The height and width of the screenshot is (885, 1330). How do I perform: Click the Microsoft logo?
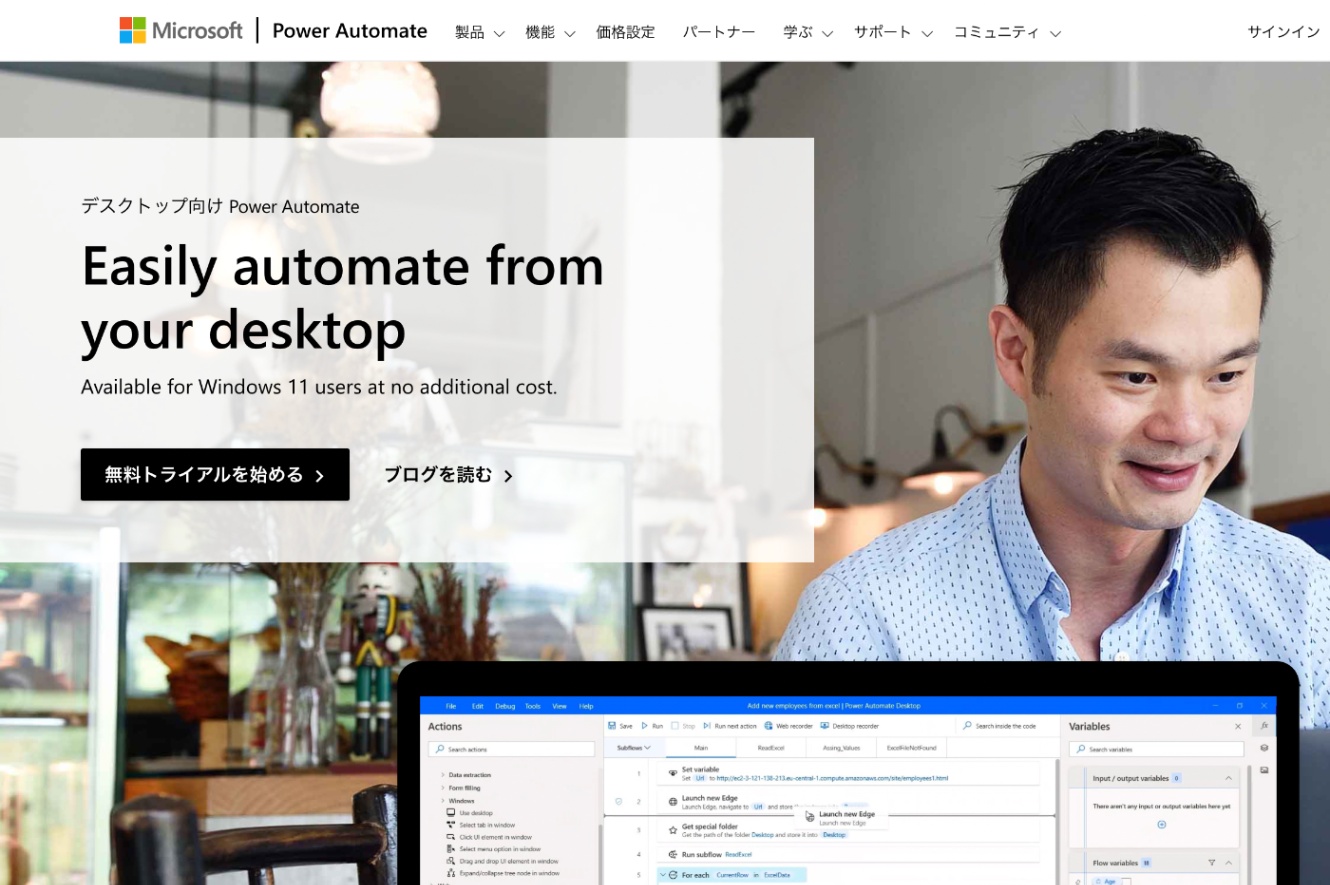(181, 30)
